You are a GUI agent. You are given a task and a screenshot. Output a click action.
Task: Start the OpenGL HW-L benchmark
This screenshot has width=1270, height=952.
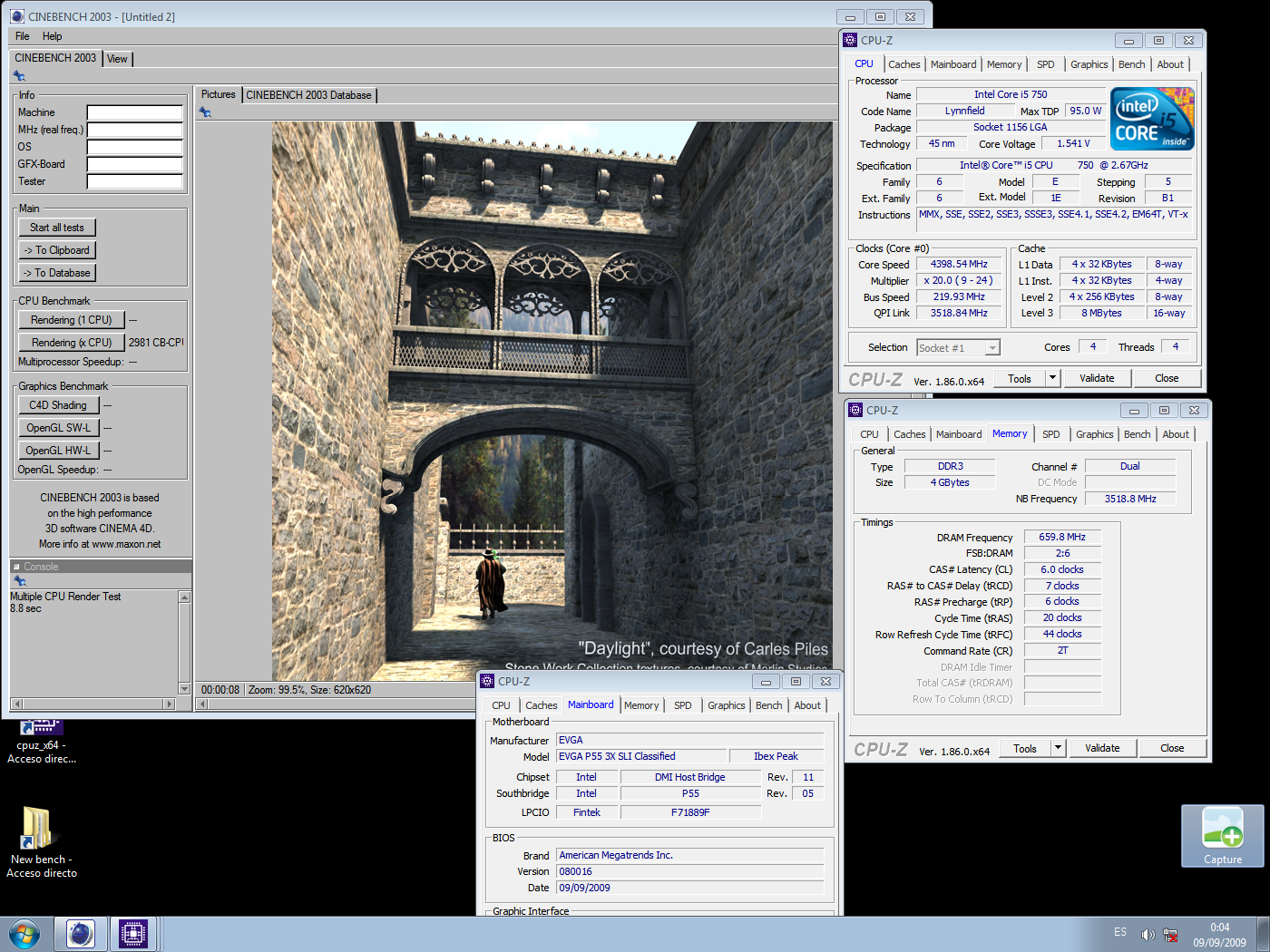[58, 451]
